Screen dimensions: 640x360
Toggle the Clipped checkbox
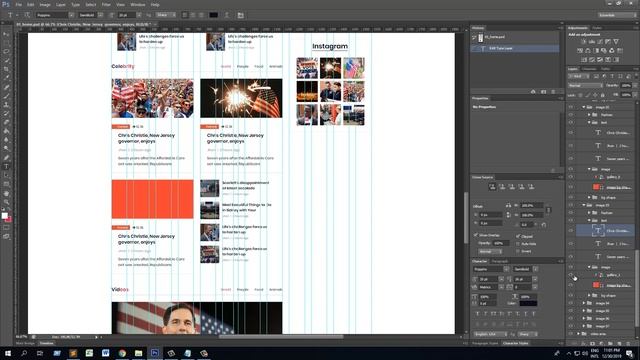[x=518, y=236]
